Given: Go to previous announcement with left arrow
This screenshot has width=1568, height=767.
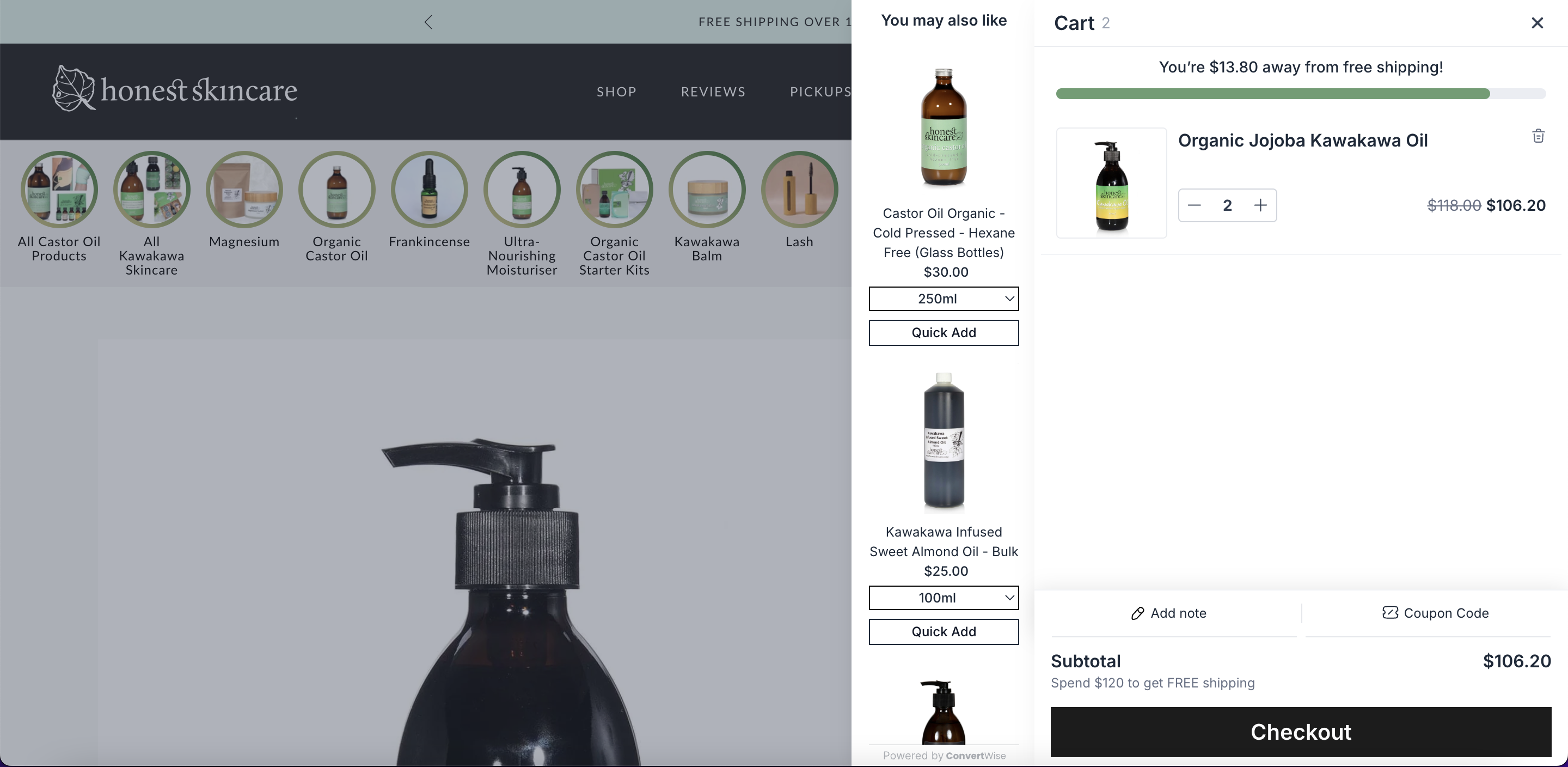Looking at the screenshot, I should 428,22.
